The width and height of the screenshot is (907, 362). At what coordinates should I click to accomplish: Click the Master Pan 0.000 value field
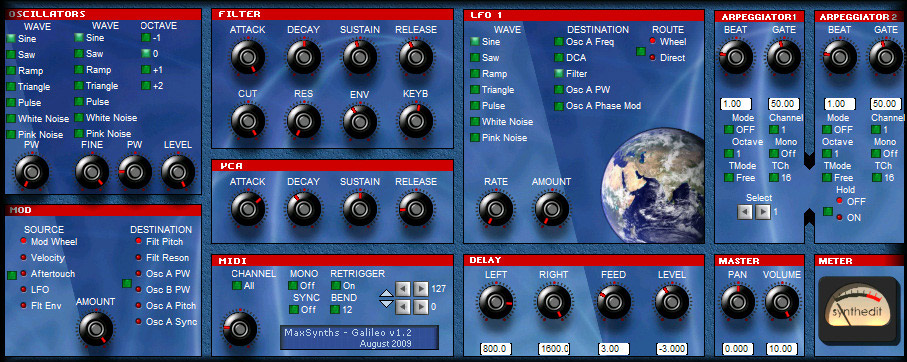pos(737,349)
